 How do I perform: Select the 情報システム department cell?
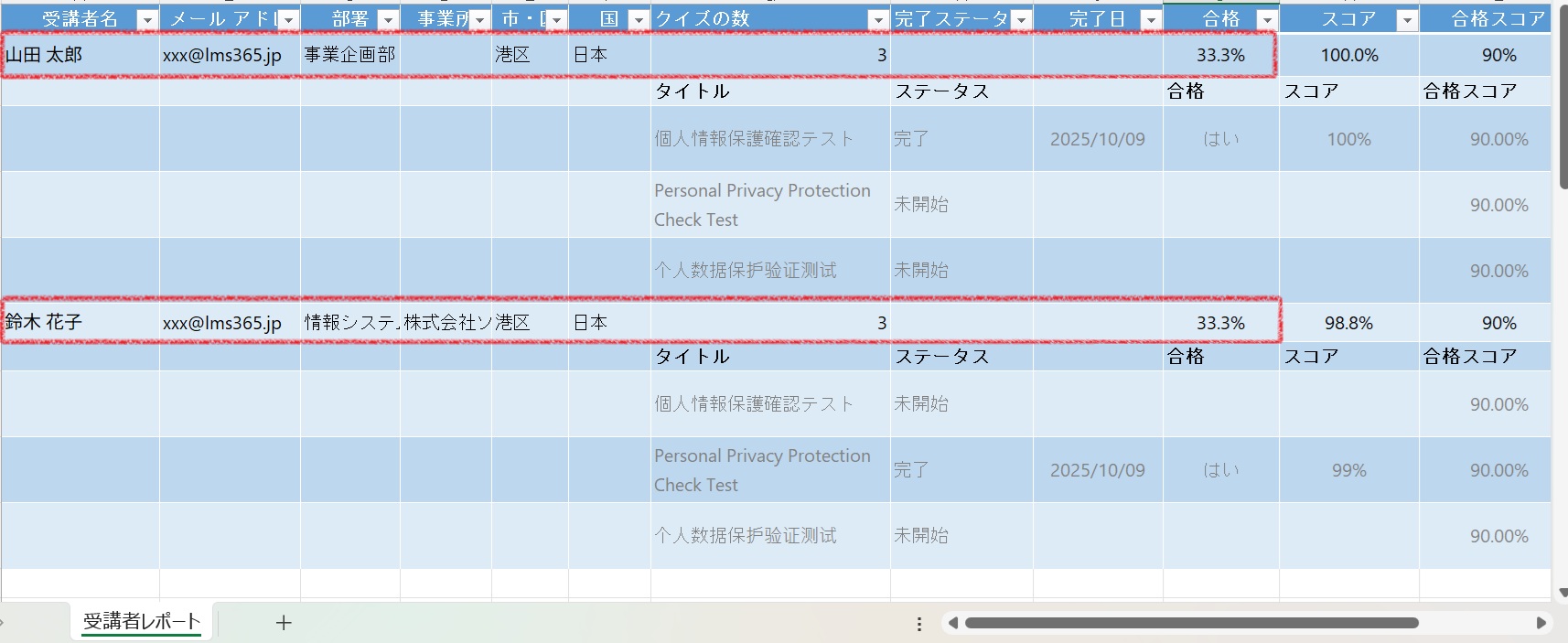click(350, 323)
